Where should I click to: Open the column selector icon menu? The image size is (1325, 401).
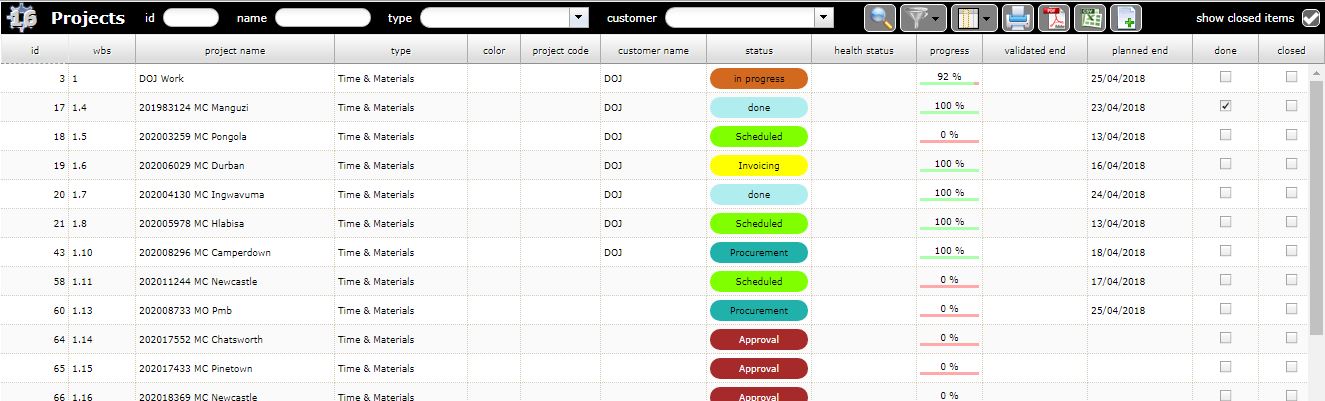(x=971, y=18)
